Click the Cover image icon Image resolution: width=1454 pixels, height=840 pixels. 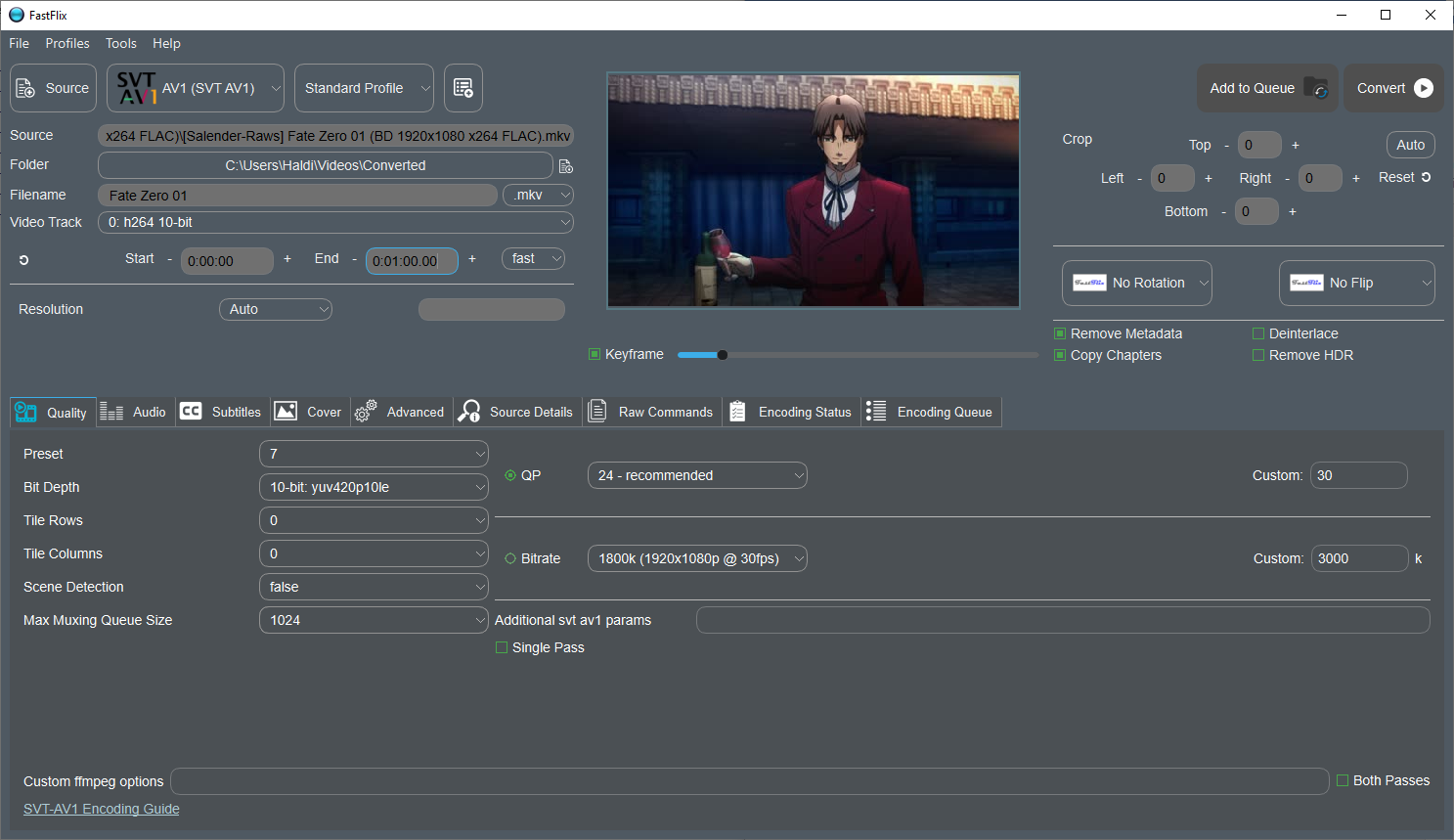pyautogui.click(x=286, y=411)
